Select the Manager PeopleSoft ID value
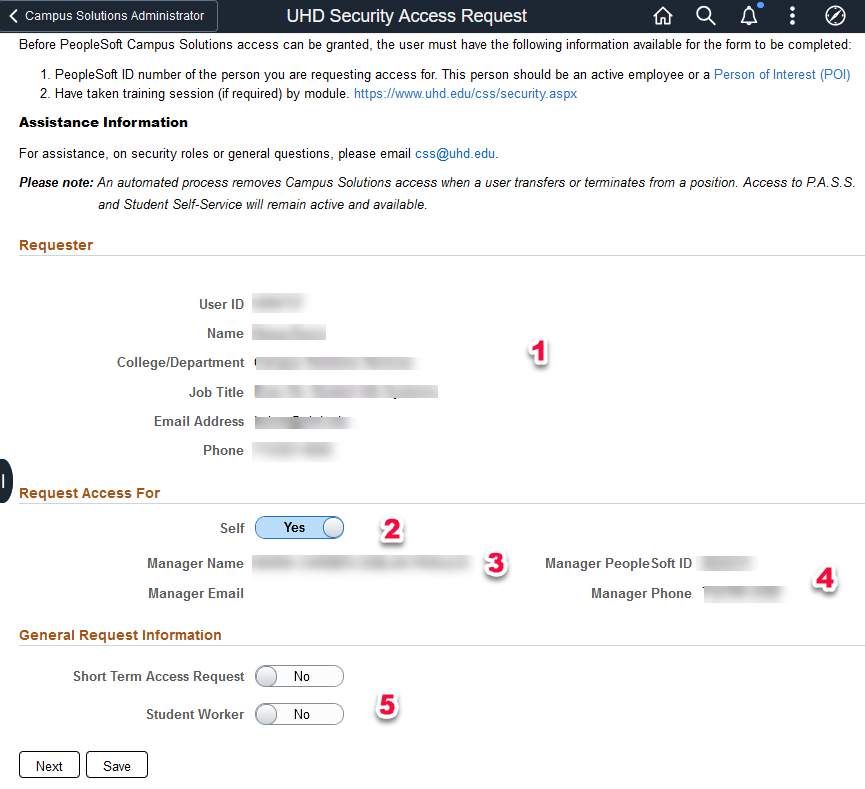The width and height of the screenshot is (865, 789). [x=727, y=563]
